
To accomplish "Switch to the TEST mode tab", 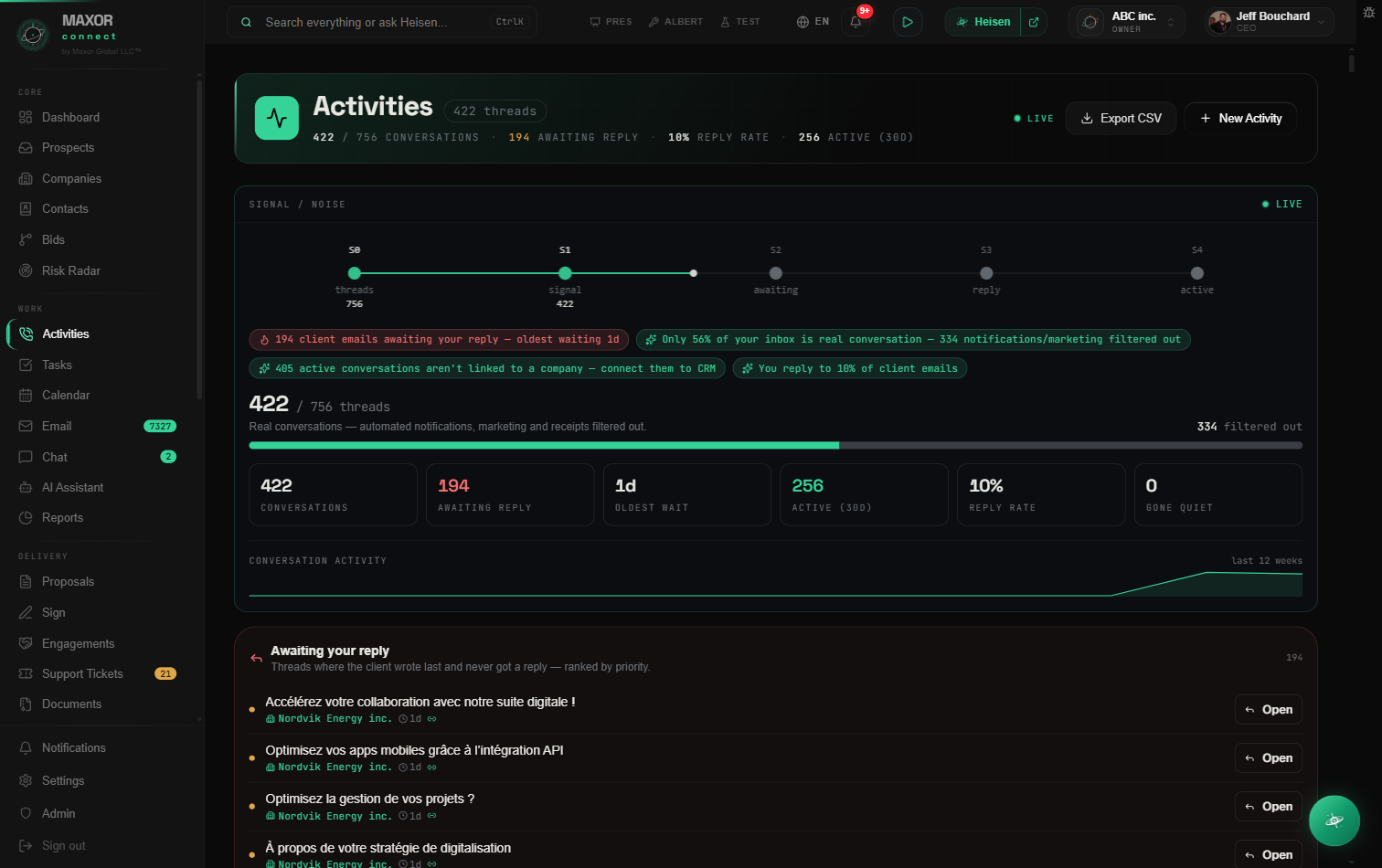I will coord(740,21).
